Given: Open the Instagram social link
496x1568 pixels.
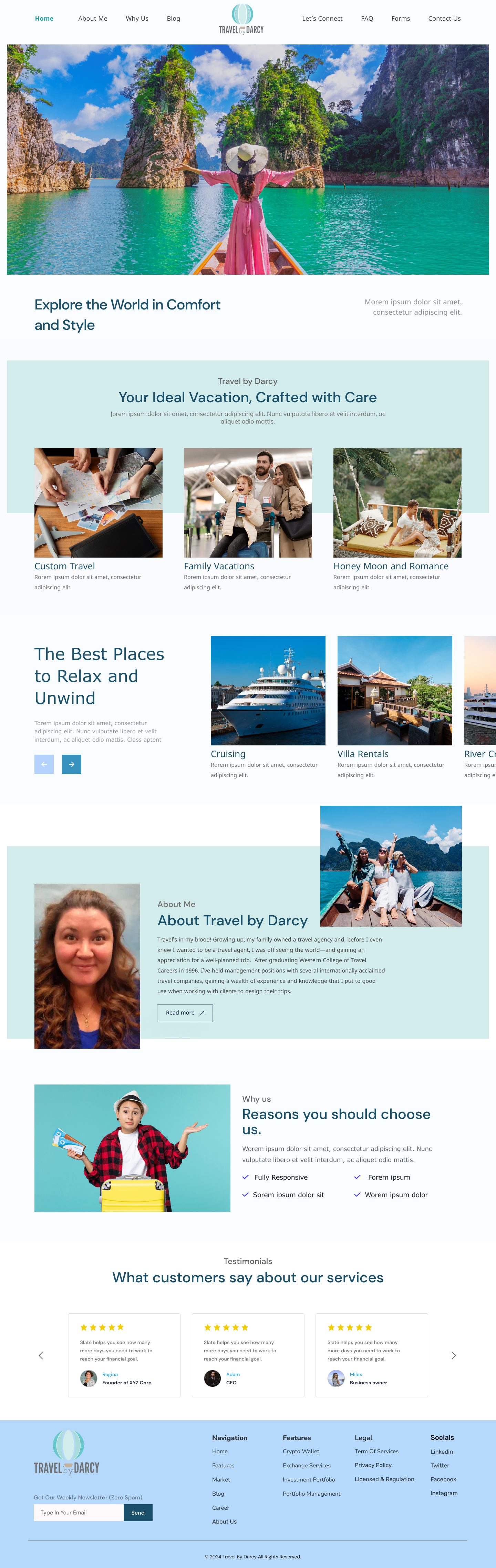Looking at the screenshot, I should [x=444, y=1493].
